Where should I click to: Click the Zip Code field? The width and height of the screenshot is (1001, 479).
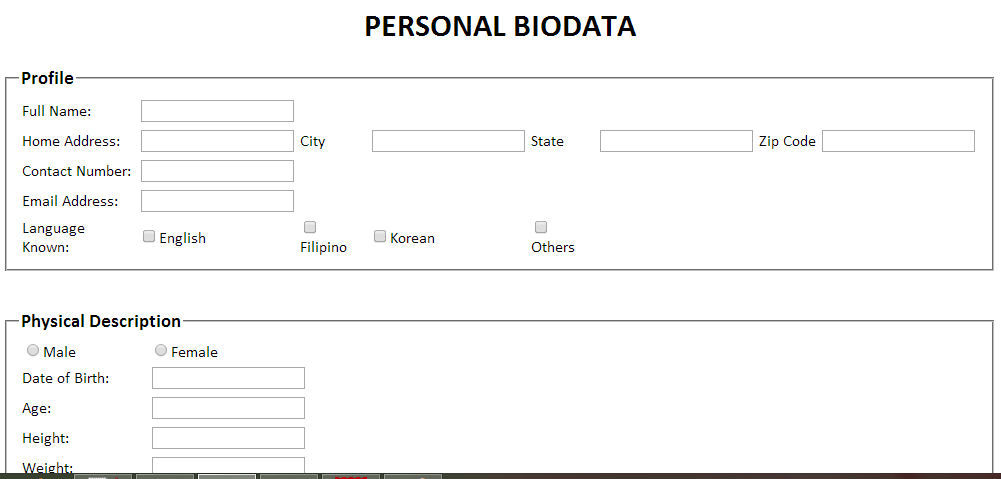898,141
